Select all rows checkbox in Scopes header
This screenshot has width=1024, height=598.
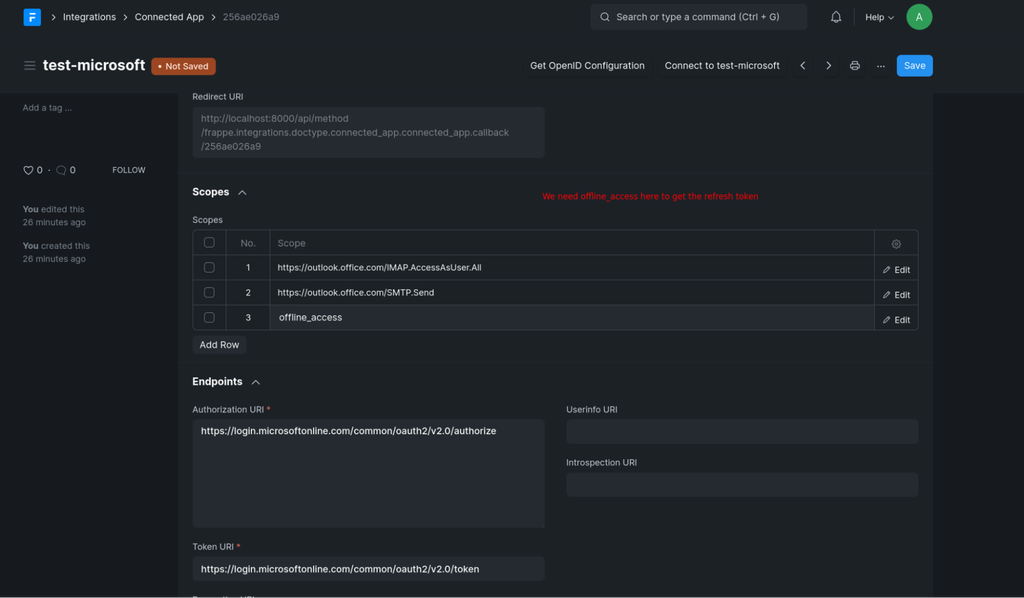click(209, 242)
